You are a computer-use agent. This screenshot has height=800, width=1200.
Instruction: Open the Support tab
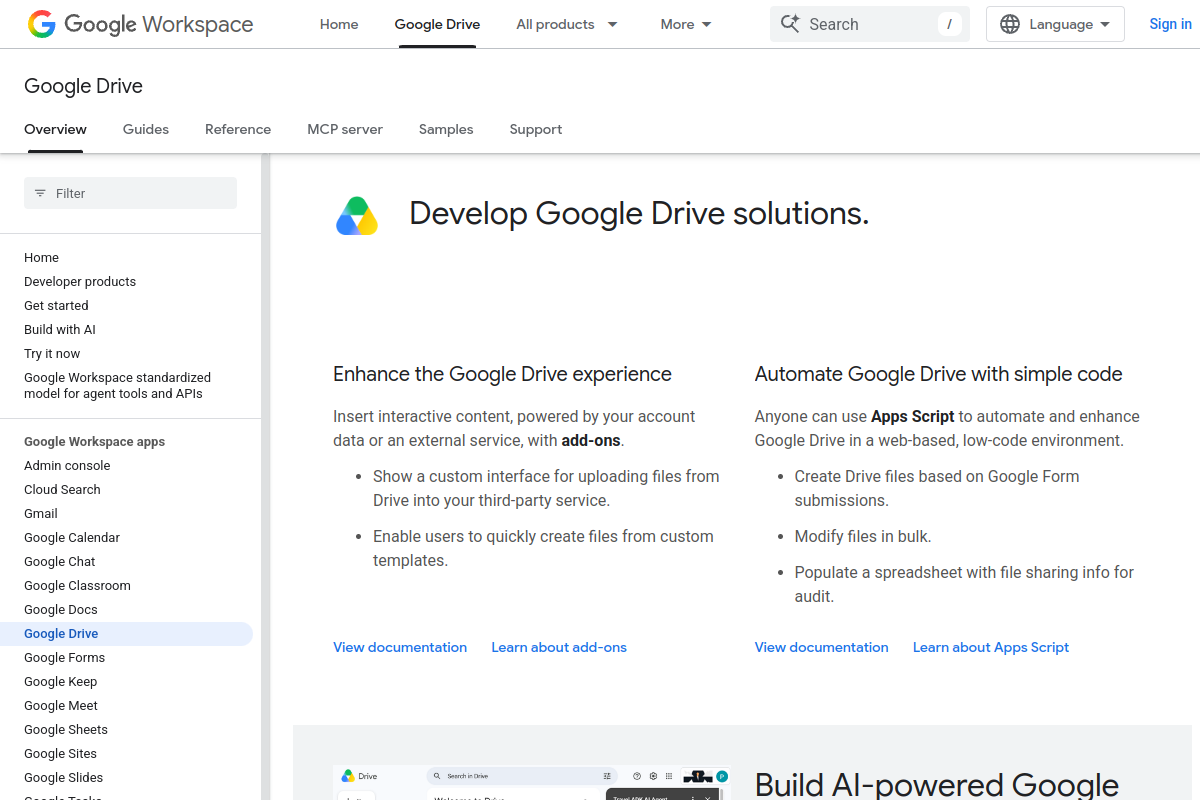coord(536,129)
